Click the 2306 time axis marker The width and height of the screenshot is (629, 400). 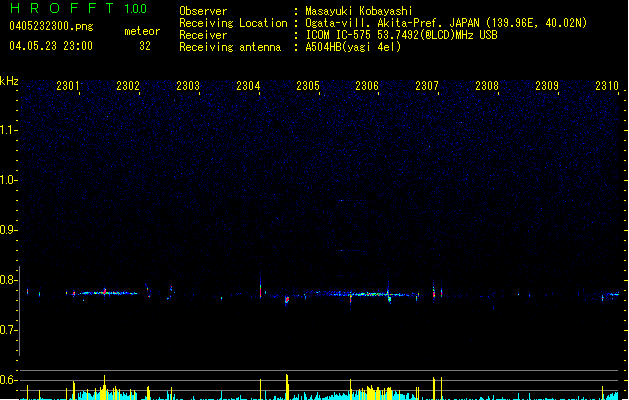coord(367,86)
